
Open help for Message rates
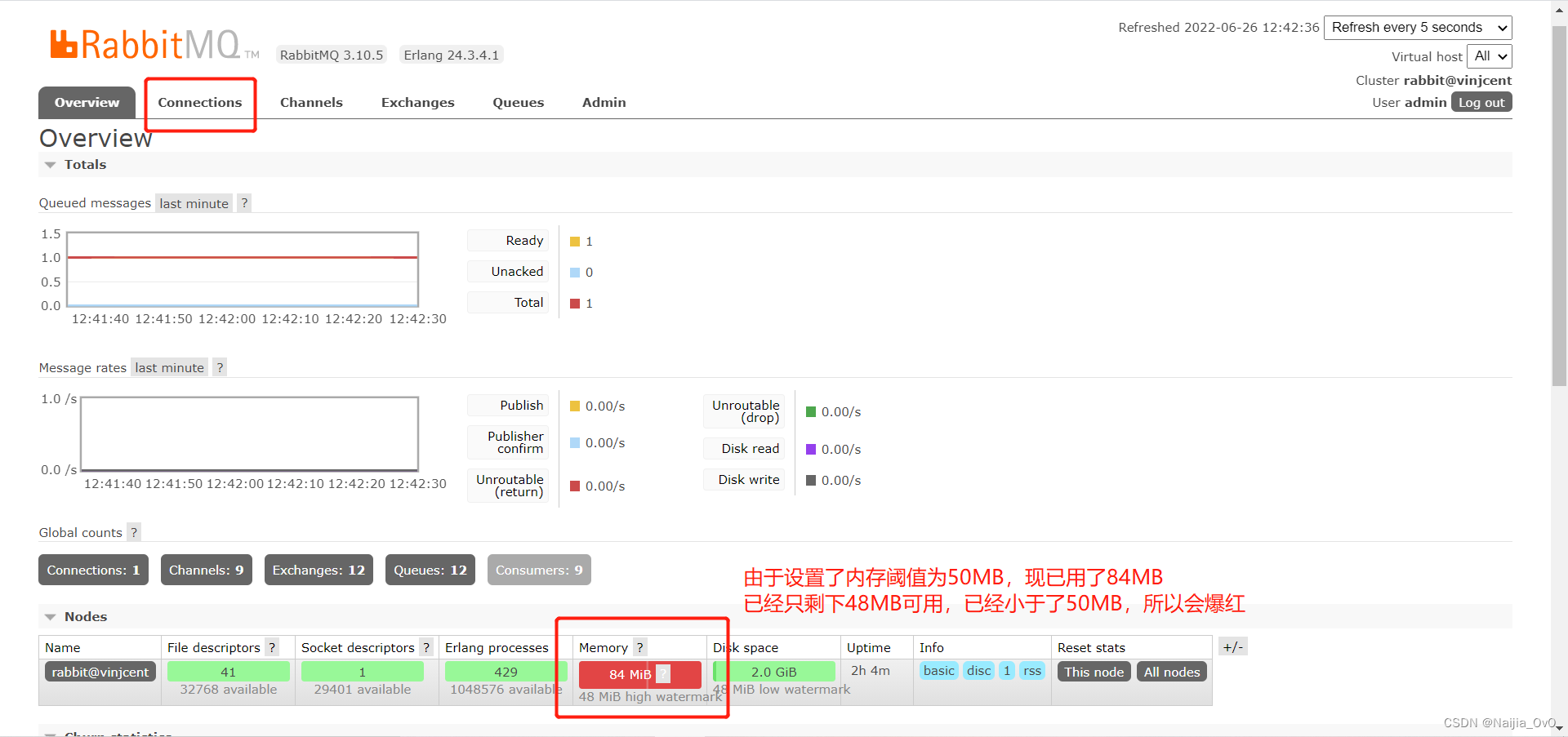coord(220,368)
